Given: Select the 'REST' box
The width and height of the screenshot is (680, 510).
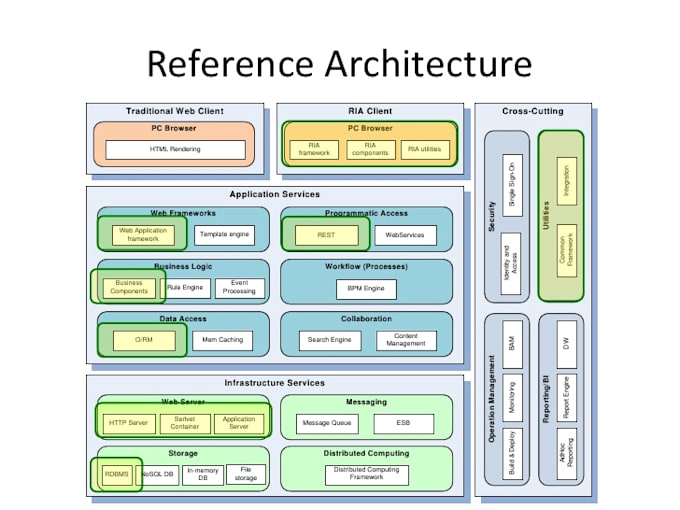Looking at the screenshot, I should click(x=327, y=235).
